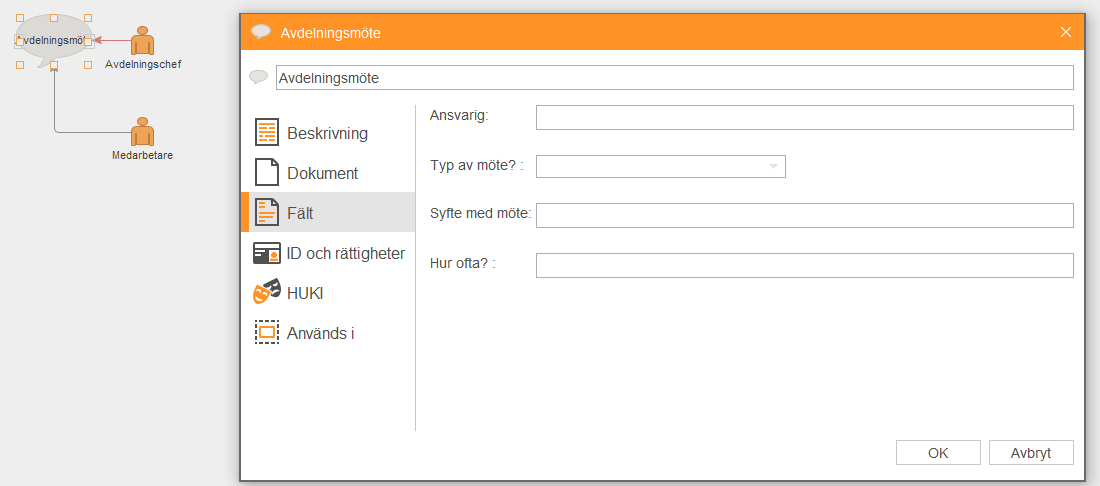The height and width of the screenshot is (486, 1100).
Task: Select the Dokument page icon
Action: point(267,173)
